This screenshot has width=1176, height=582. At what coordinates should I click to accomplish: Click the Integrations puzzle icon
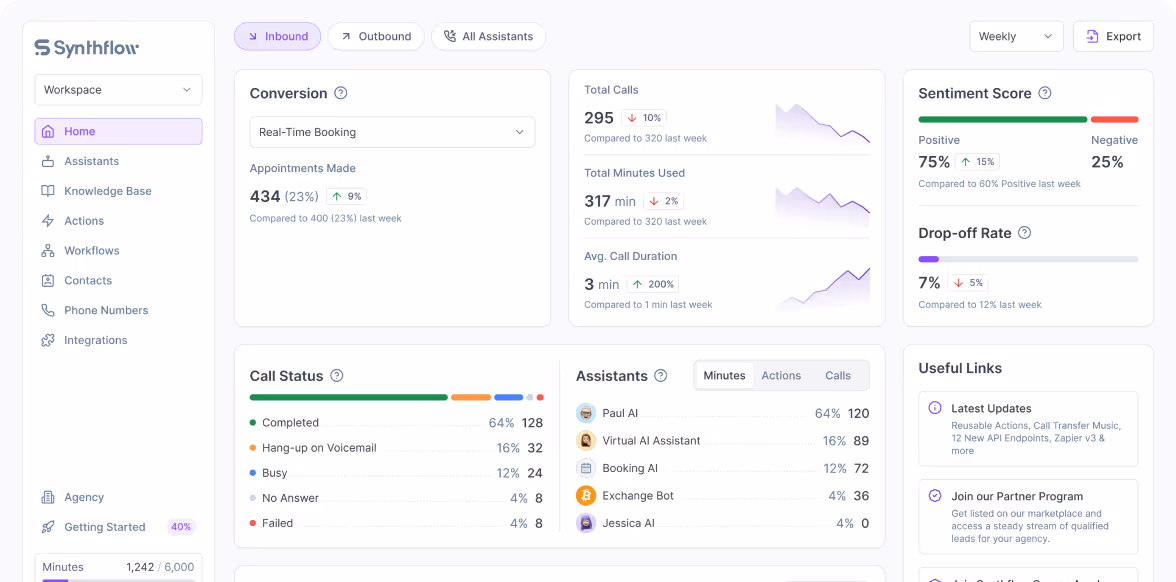(48, 340)
